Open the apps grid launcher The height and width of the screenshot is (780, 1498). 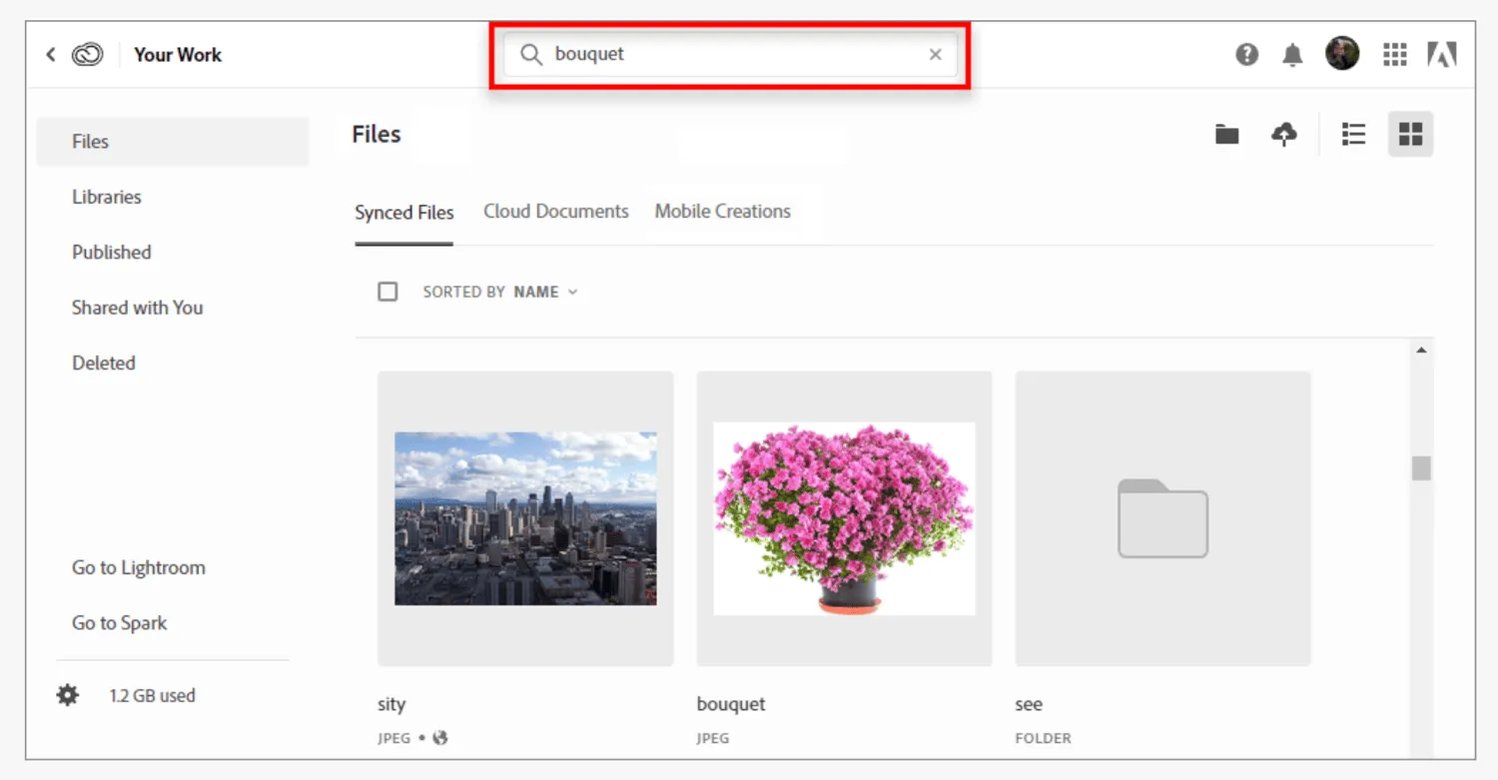1395,55
